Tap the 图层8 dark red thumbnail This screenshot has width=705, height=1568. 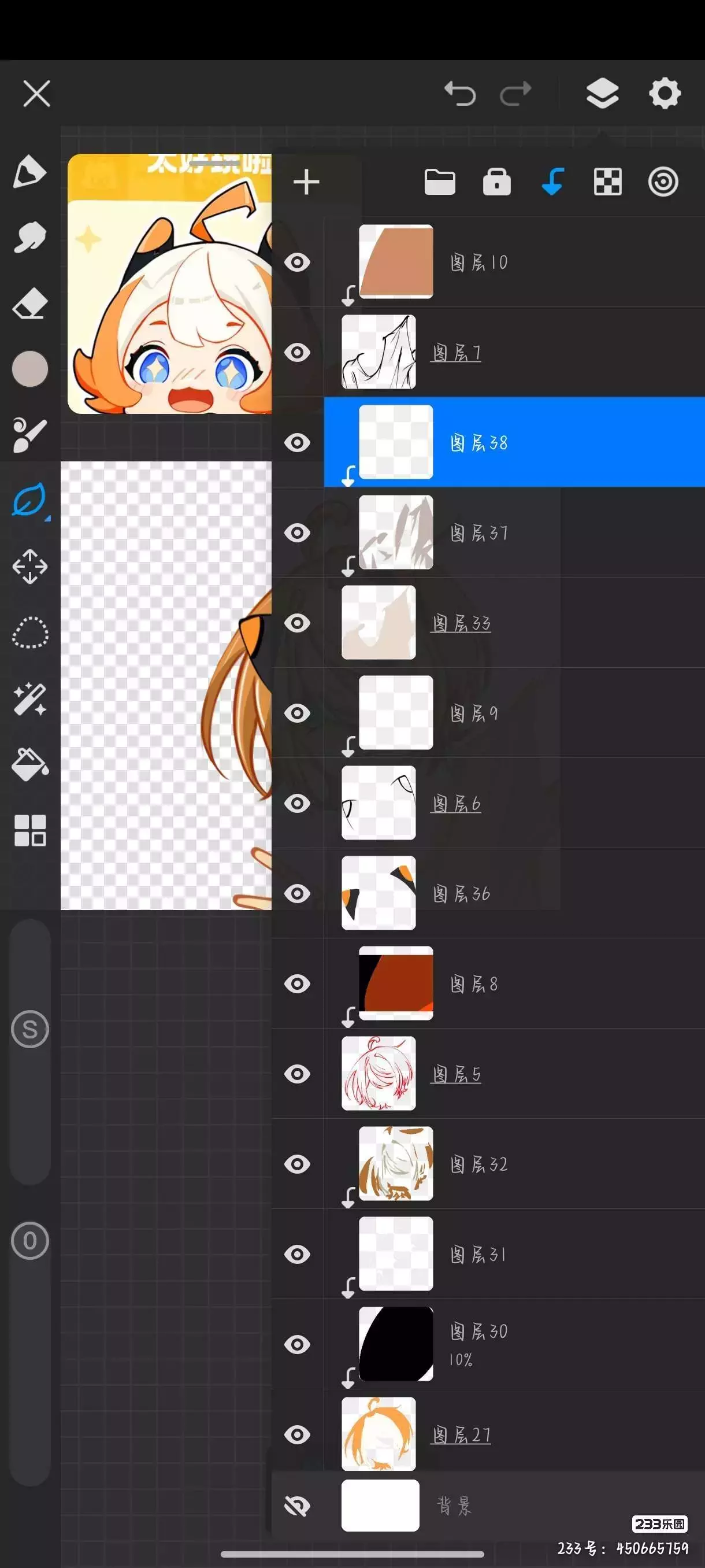coord(395,983)
